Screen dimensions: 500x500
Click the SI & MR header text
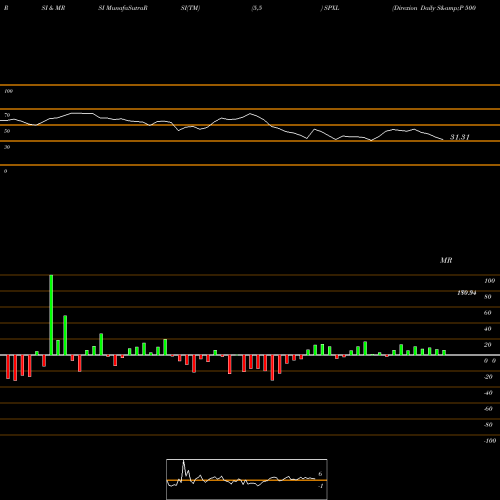click(53, 8)
